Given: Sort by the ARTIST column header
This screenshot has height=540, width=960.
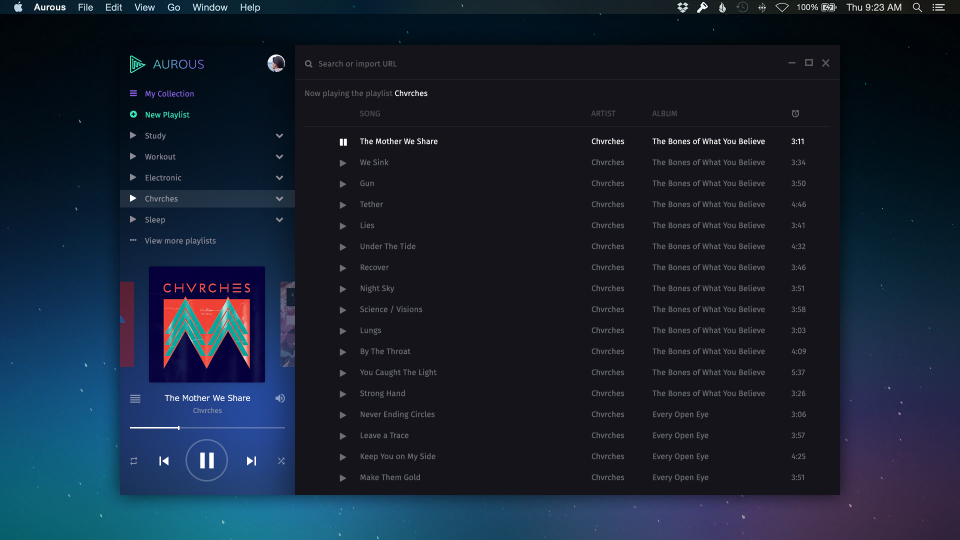Looking at the screenshot, I should point(603,113).
